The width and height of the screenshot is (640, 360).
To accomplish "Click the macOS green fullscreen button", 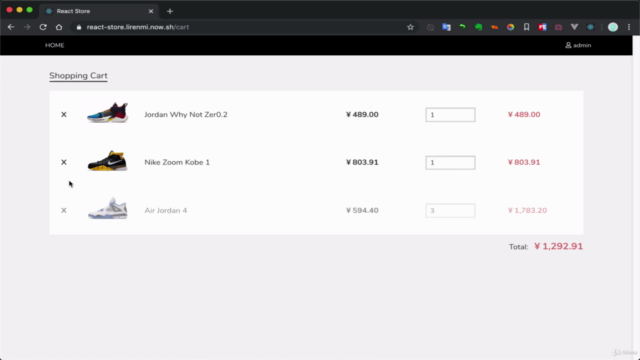I will [x=29, y=9].
